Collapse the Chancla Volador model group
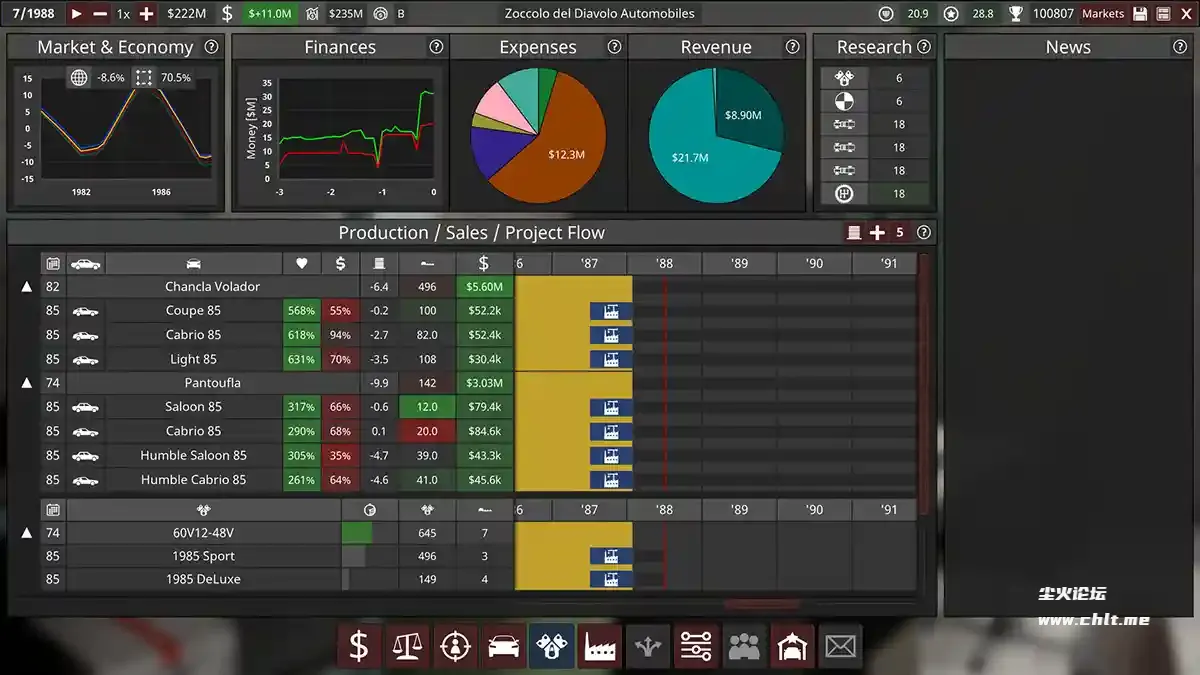 (27, 287)
